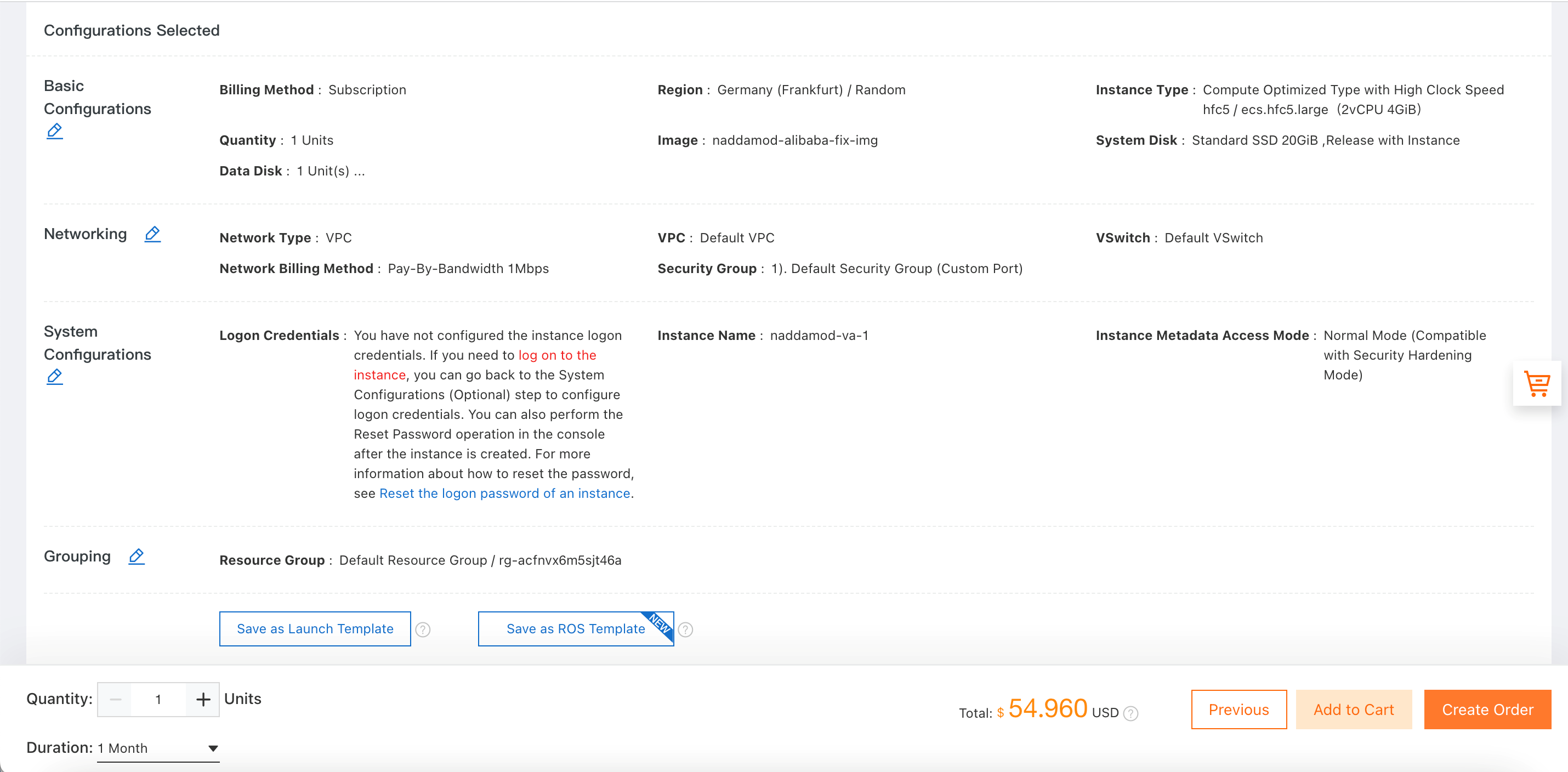
Task: Increase quantity with the plus button
Action: pos(203,700)
